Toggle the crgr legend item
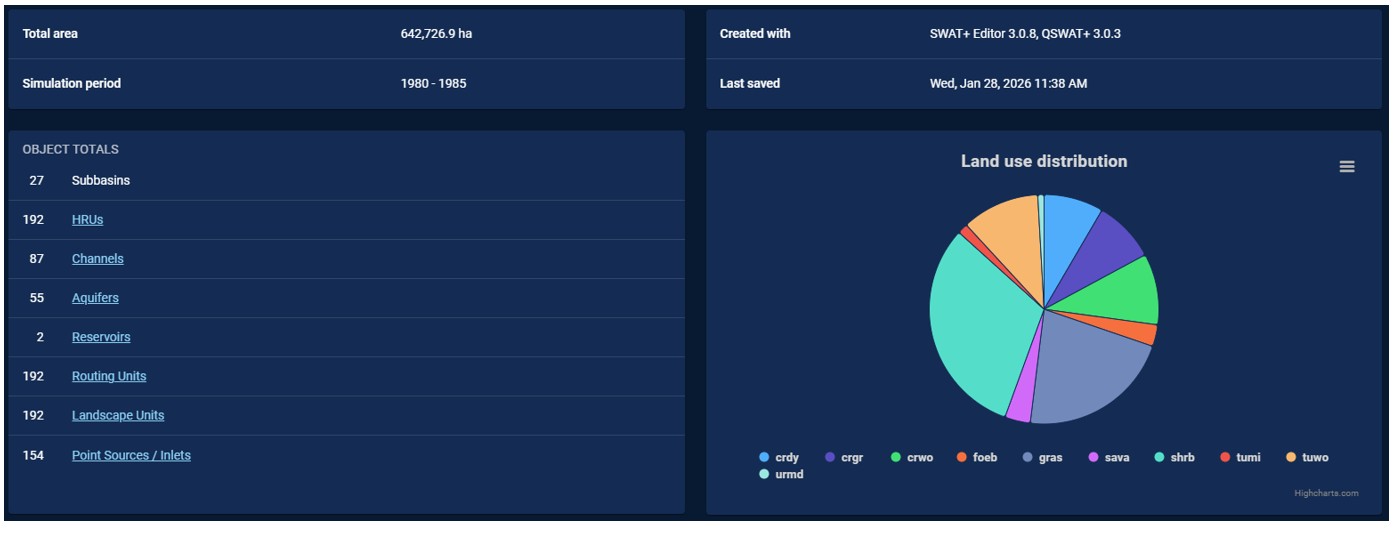Viewport: 1396px width, 552px height. [844, 457]
